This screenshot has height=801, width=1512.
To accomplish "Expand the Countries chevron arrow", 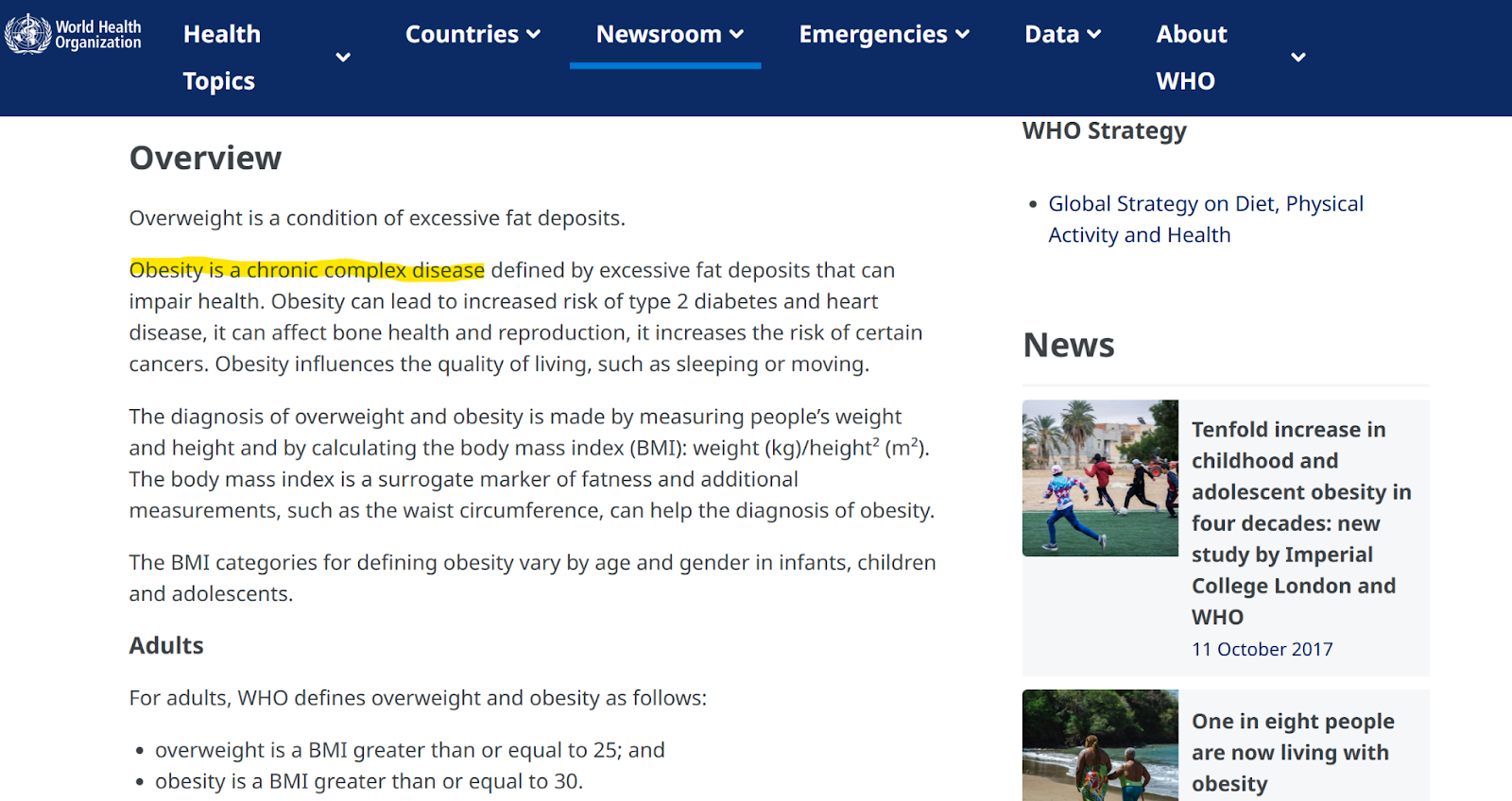I will [x=534, y=35].
